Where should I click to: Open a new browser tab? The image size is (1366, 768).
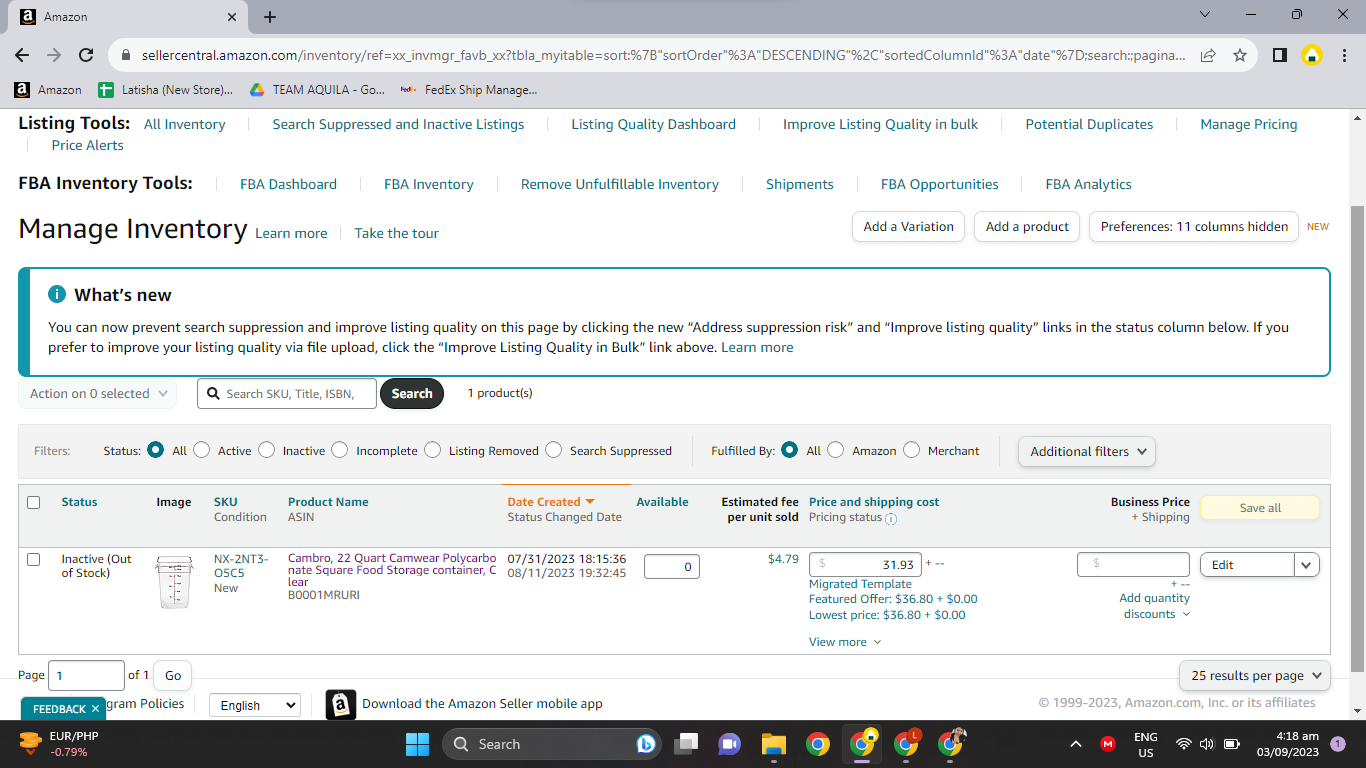[270, 17]
